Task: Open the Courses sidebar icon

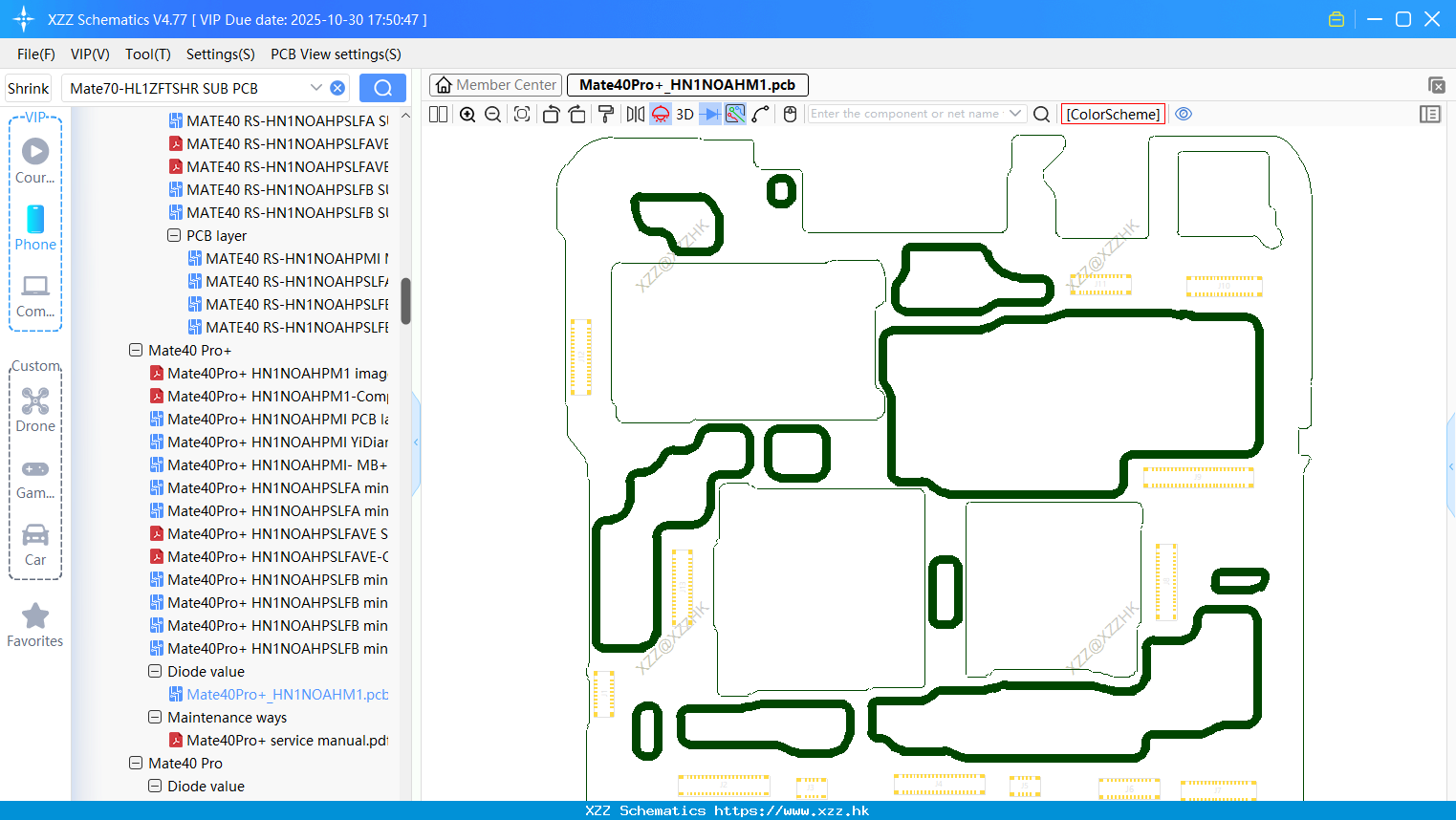Action: [x=35, y=161]
